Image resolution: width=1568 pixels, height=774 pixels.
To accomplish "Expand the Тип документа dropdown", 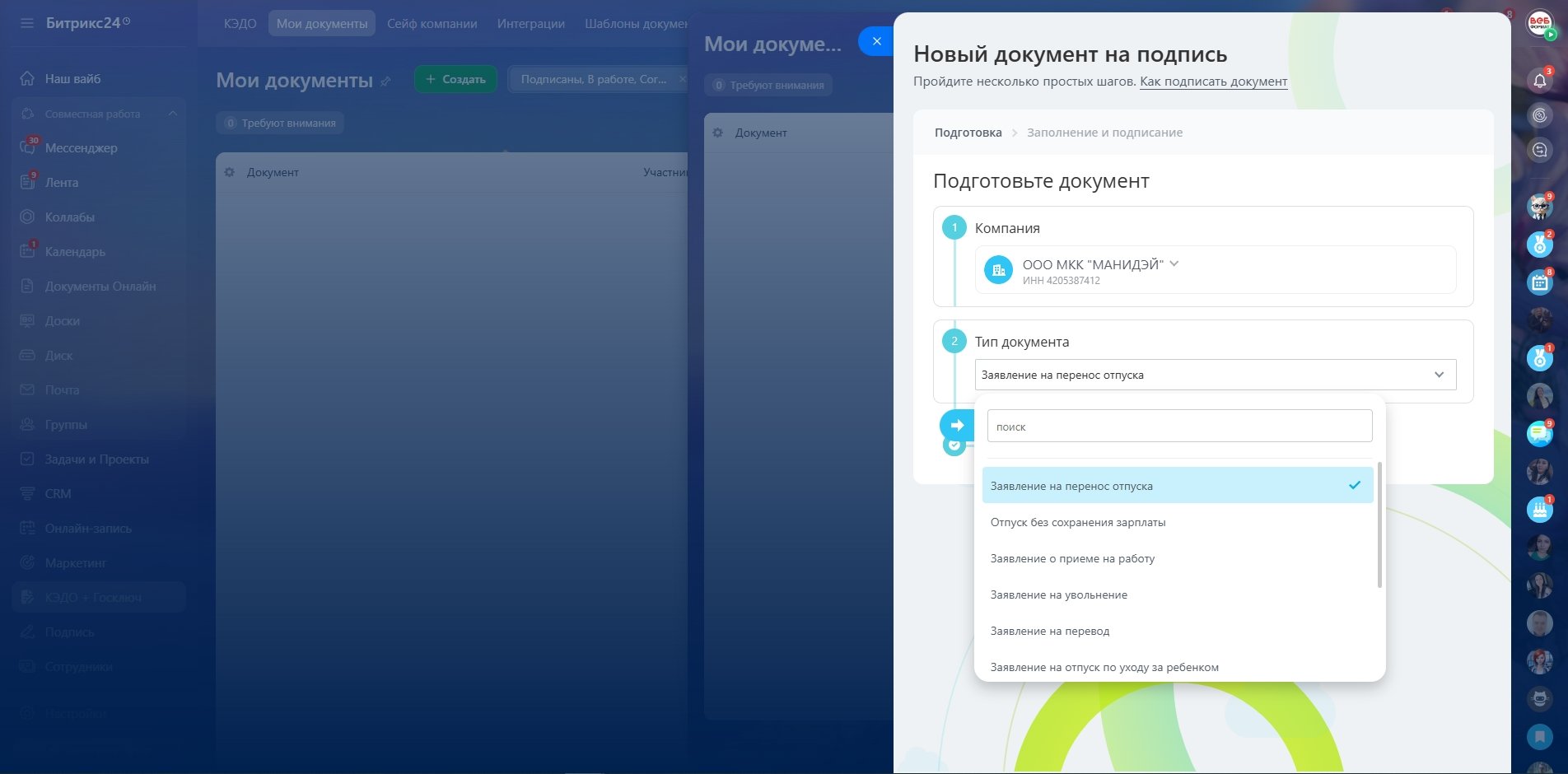I will tap(1215, 375).
